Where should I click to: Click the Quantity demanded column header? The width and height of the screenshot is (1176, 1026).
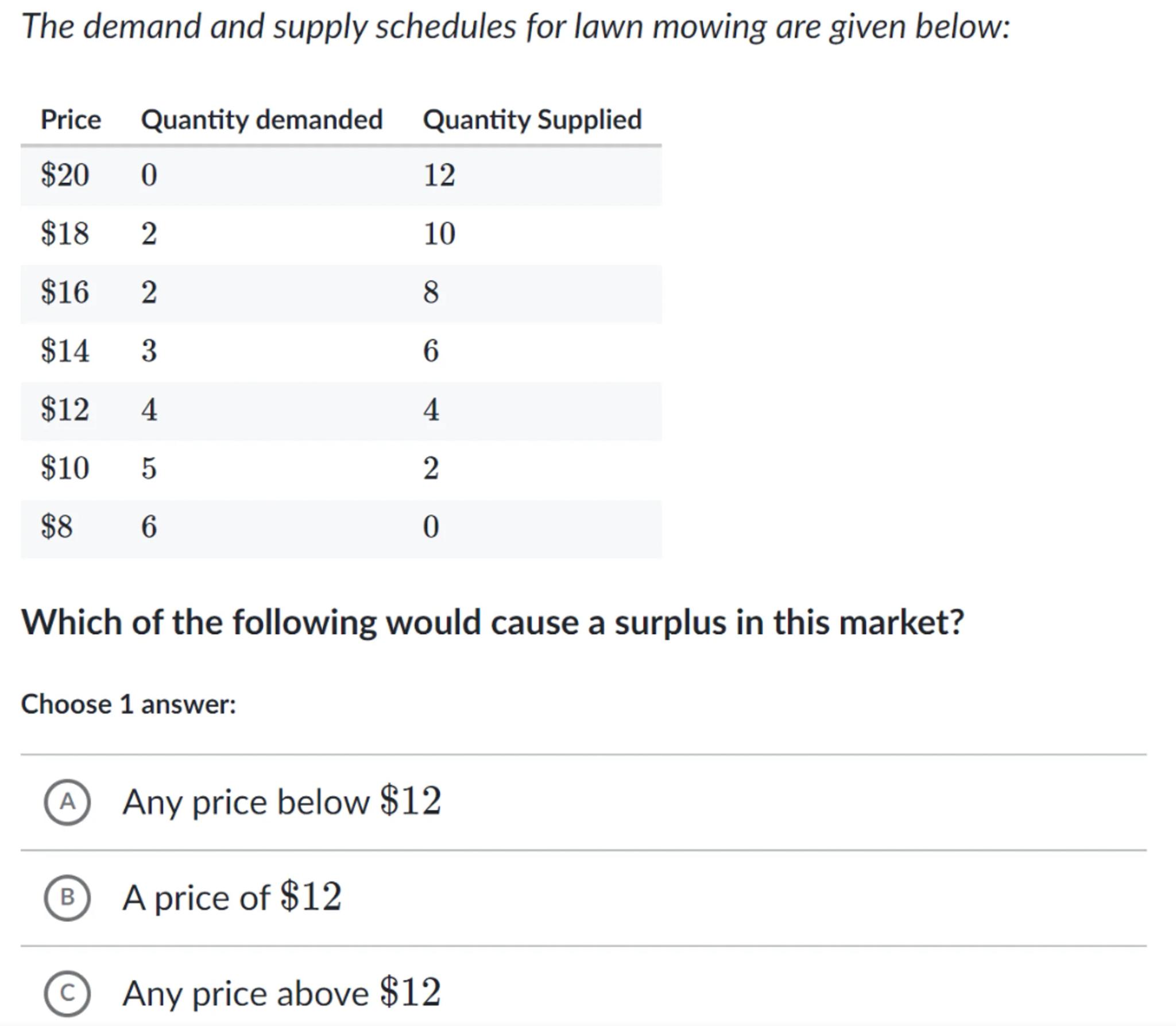click(262, 120)
